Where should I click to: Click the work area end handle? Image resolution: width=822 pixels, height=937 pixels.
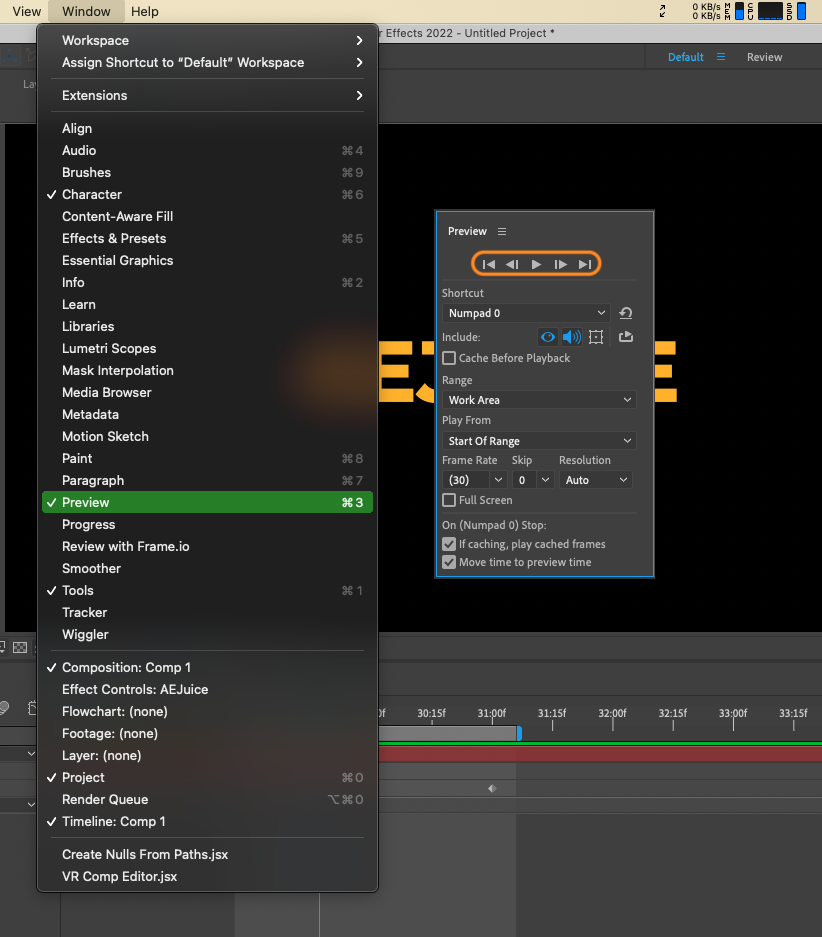pos(519,733)
